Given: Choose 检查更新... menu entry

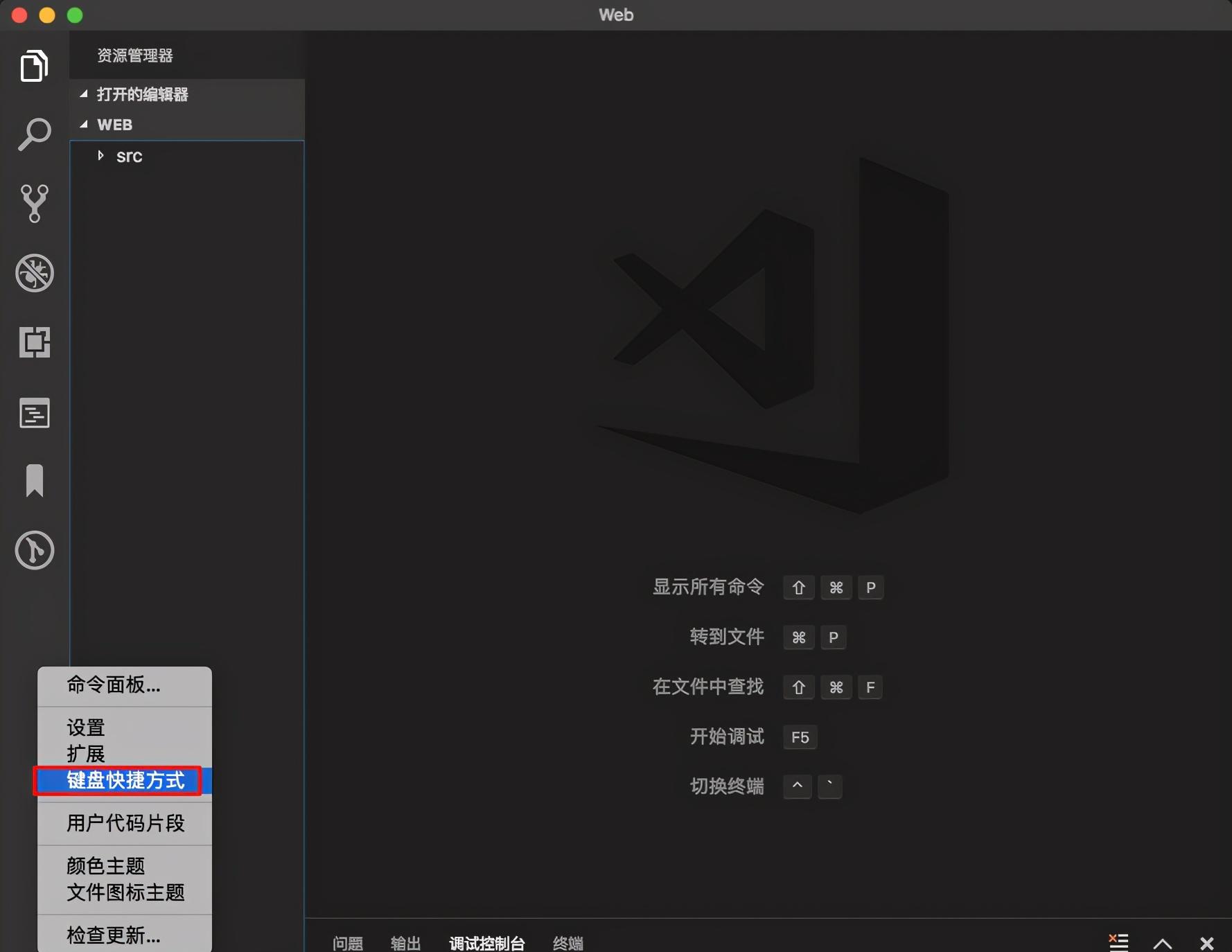Looking at the screenshot, I should pyautogui.click(x=125, y=935).
